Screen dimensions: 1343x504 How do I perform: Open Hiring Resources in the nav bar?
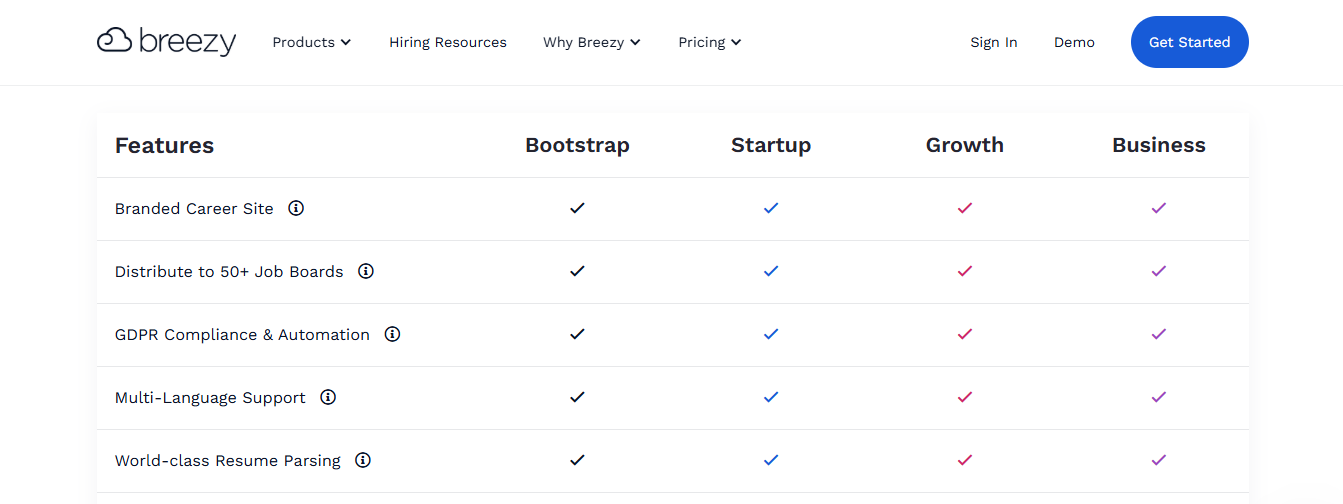pos(448,42)
